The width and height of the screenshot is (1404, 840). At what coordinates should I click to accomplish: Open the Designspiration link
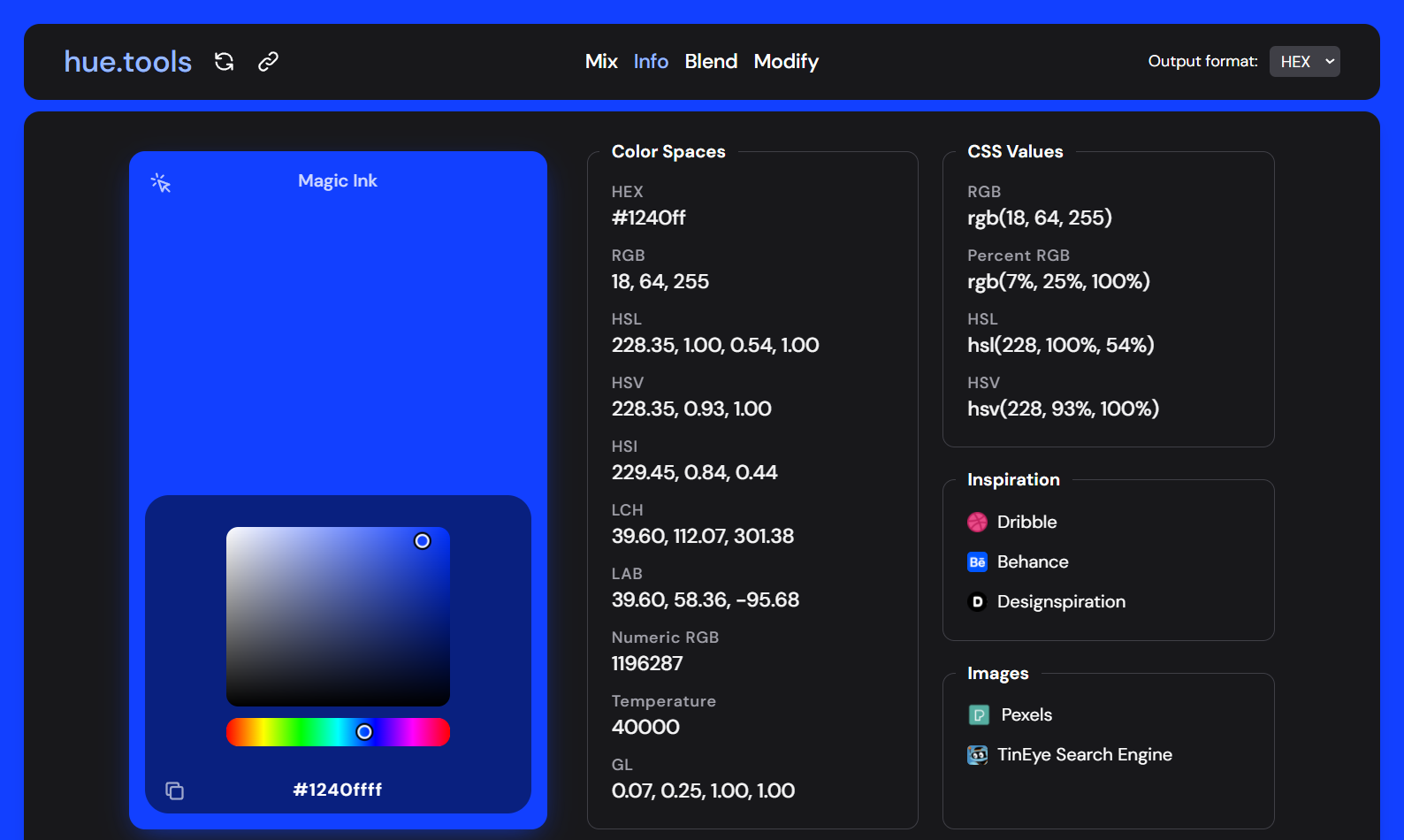coord(1061,601)
